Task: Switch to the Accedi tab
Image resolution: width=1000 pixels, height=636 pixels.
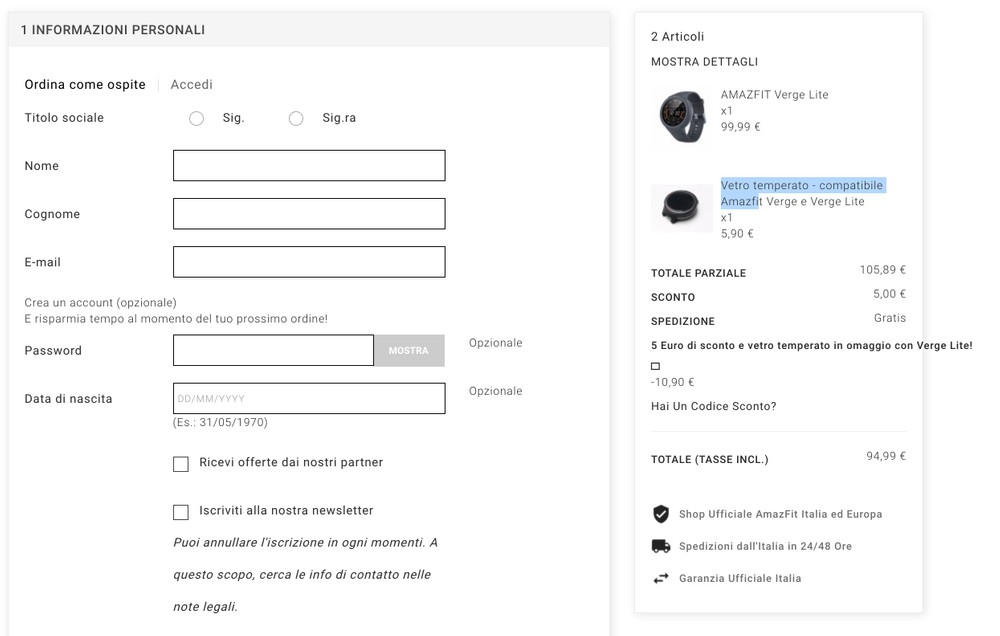Action: 191,85
